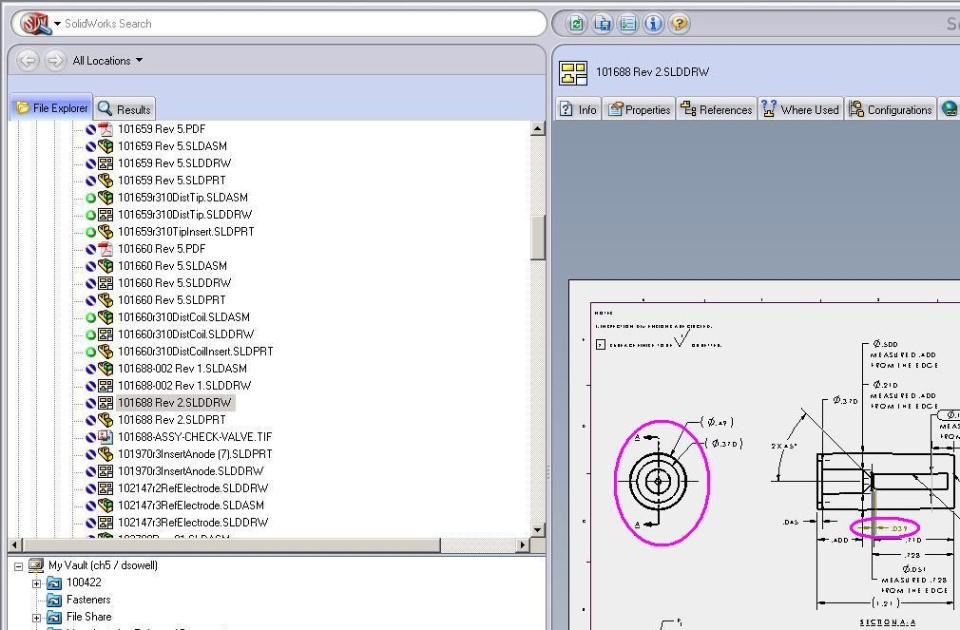Click file list scroll down arrow

538,530
